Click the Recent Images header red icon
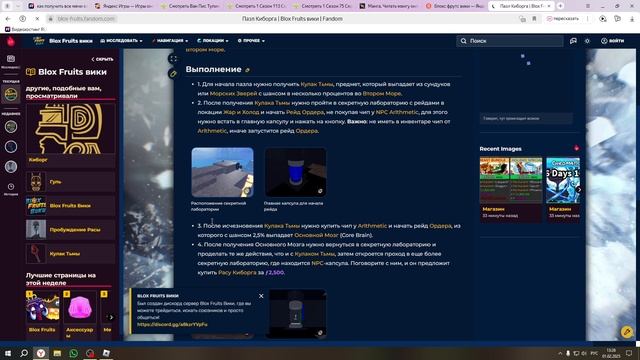 pos(576,148)
